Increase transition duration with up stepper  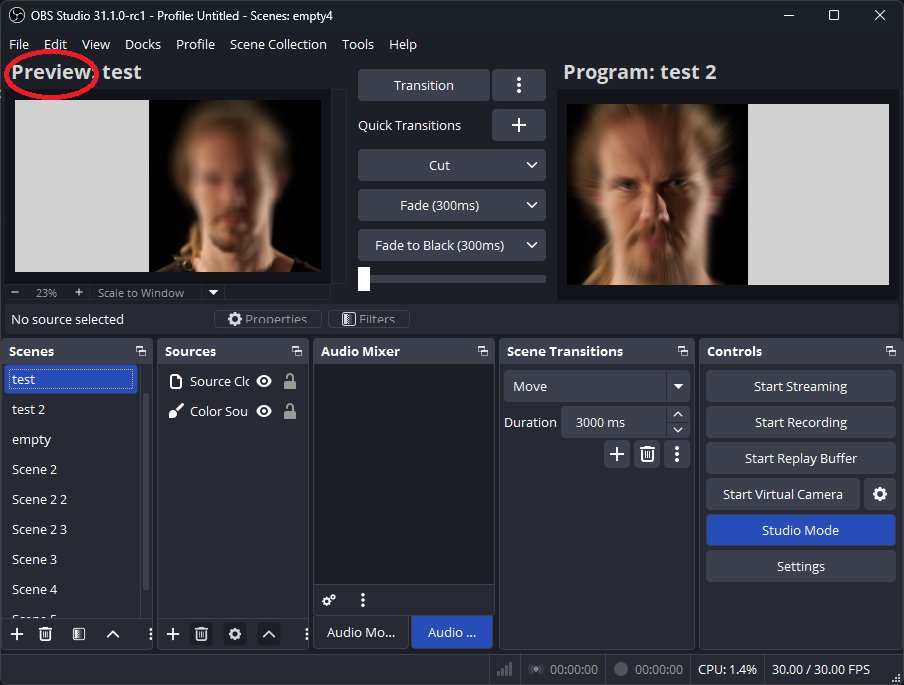678,415
